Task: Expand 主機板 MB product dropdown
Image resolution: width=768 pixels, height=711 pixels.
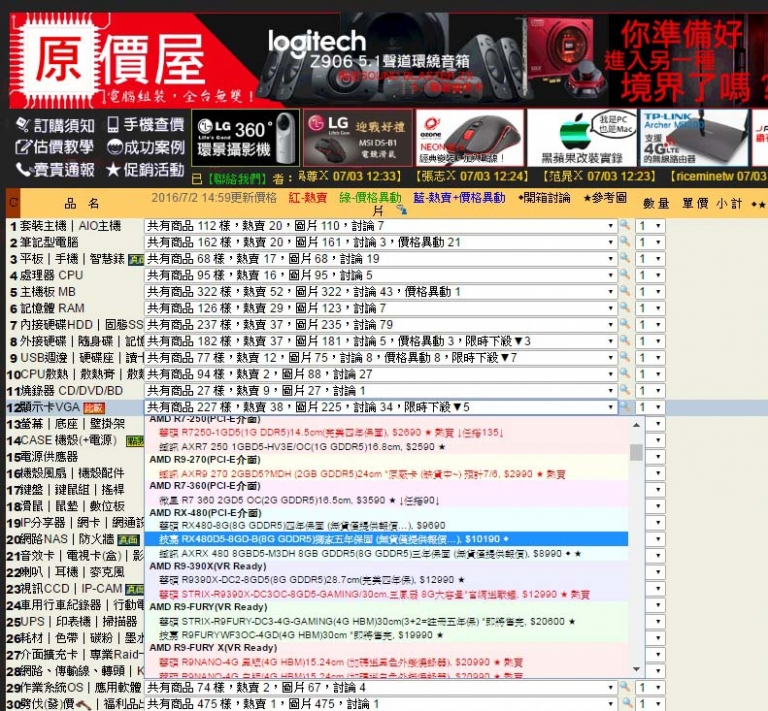Action: click(381, 292)
